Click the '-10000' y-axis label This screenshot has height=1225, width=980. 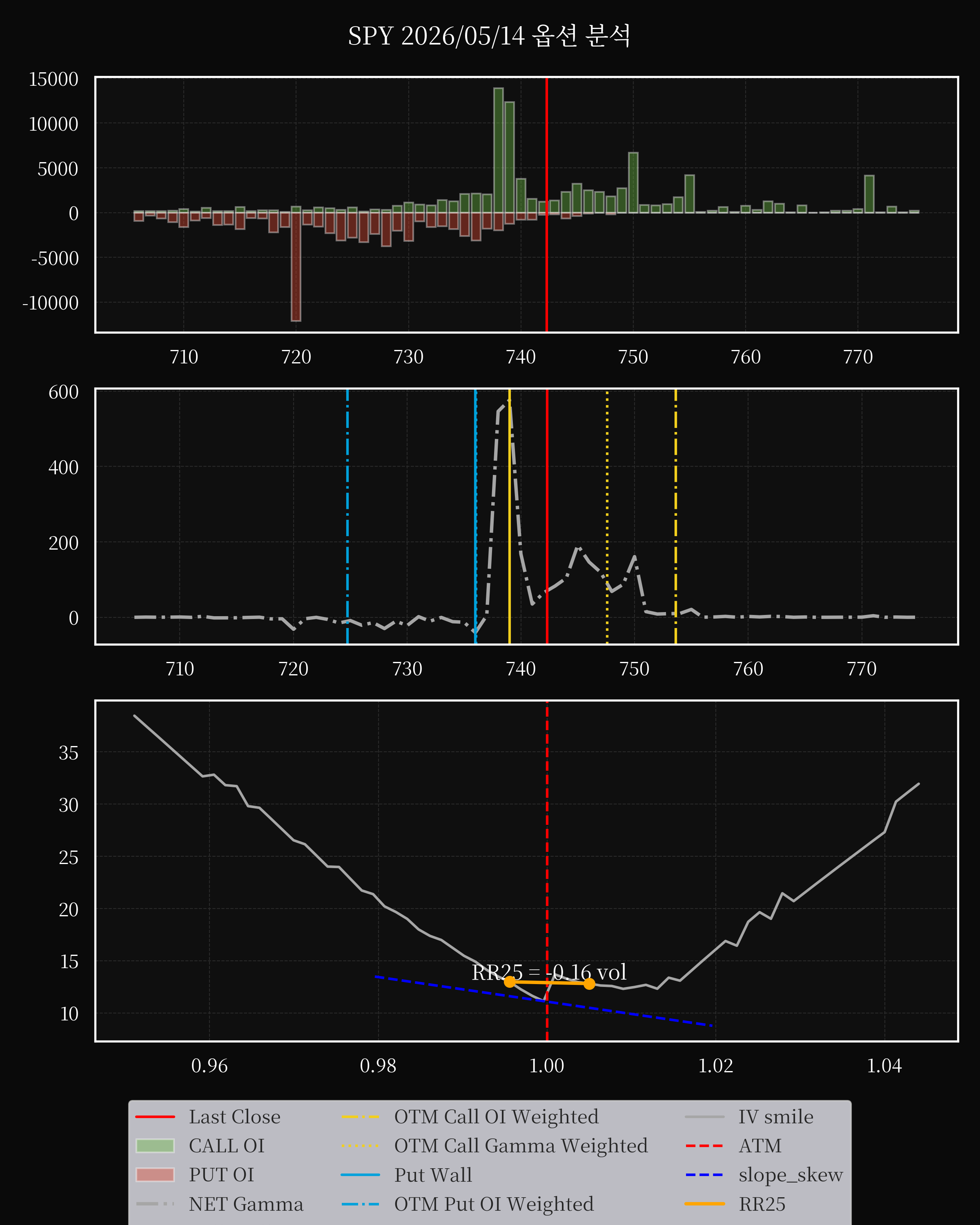50,303
